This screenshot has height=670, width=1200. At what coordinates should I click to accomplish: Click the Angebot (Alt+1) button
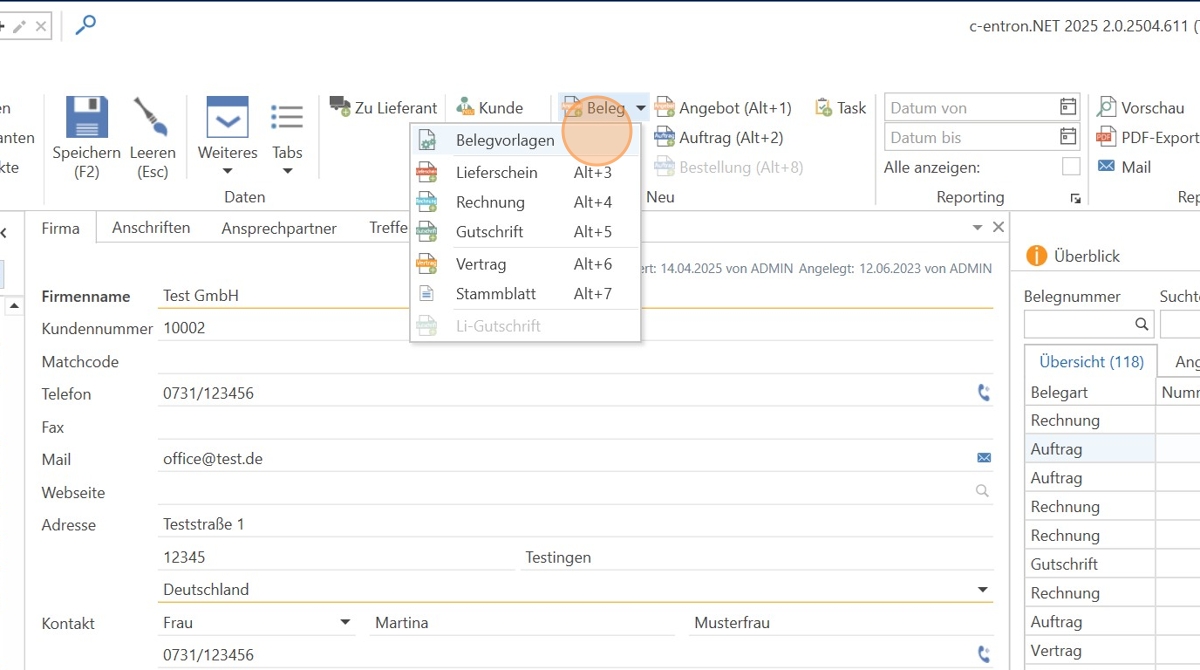[x=723, y=108]
